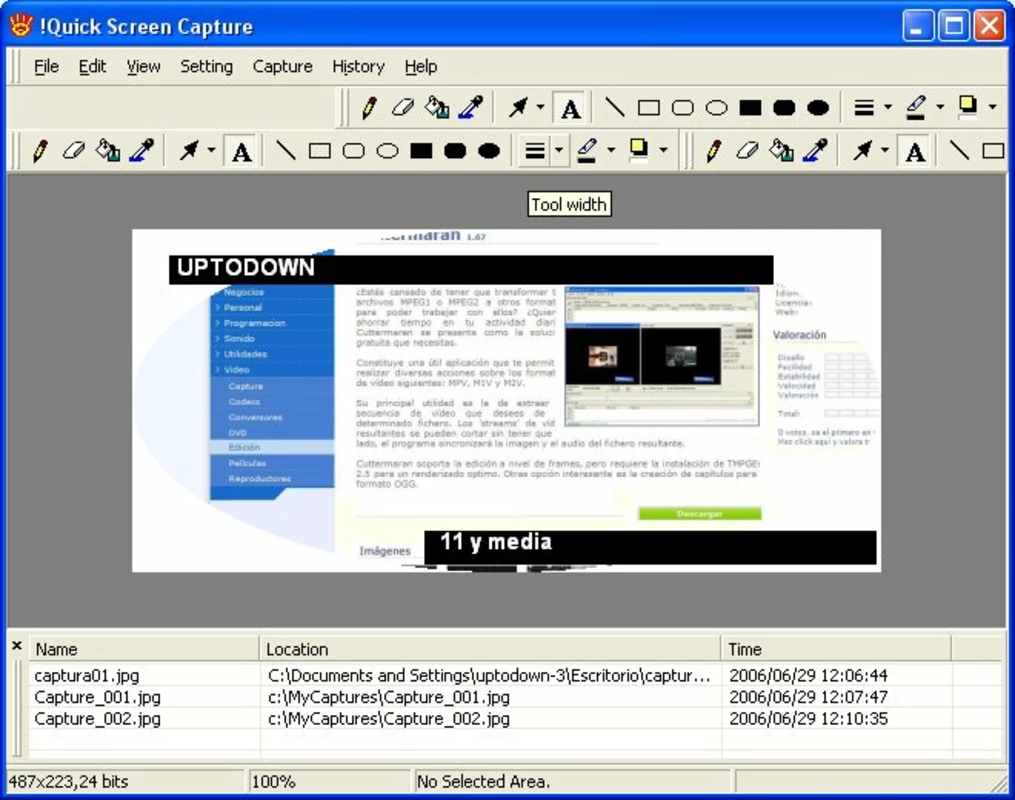Close the history list panel with its X

click(x=17, y=645)
